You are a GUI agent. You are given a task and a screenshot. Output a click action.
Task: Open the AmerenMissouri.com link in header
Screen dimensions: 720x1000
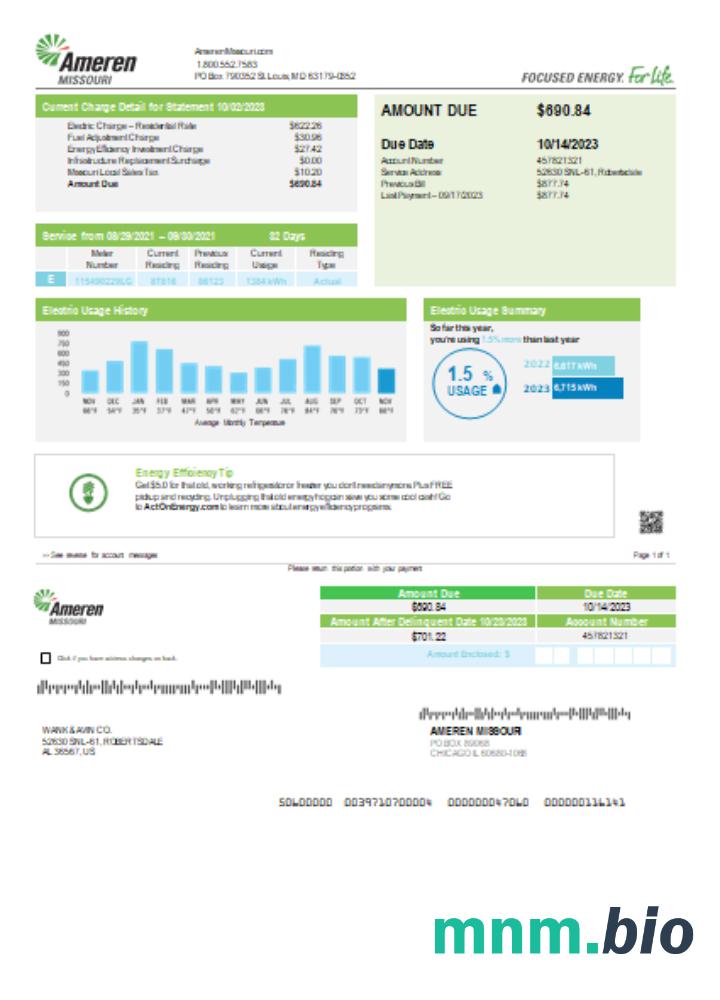(234, 51)
